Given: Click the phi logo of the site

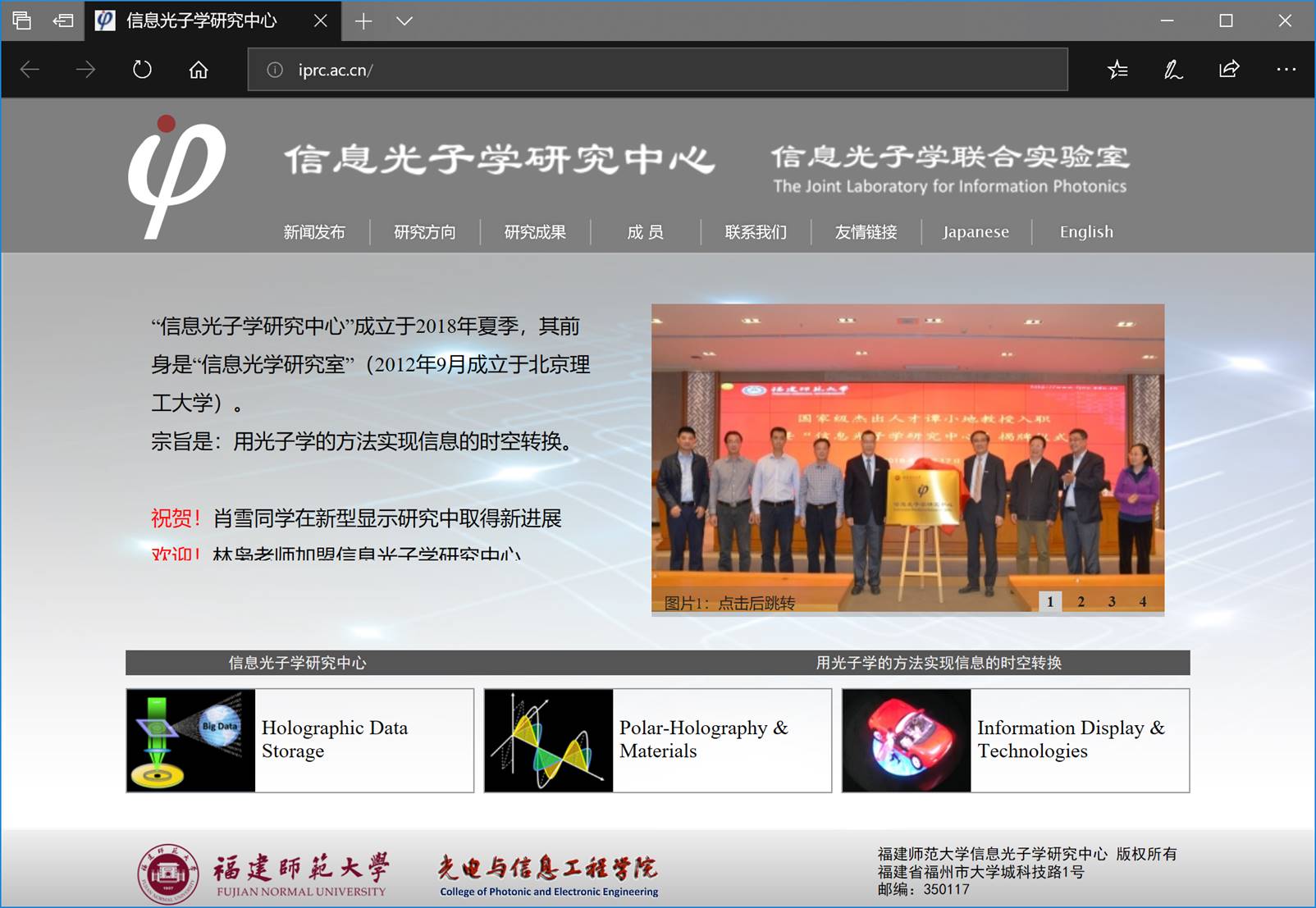Looking at the screenshot, I should (176, 177).
